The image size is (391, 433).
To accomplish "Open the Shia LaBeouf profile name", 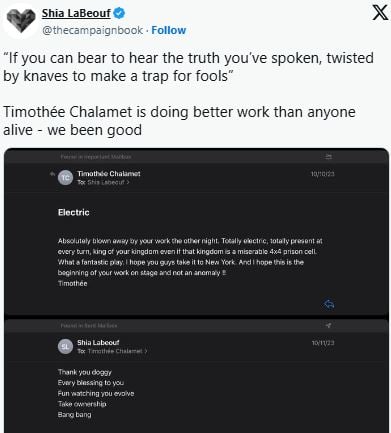I will [x=76, y=13].
